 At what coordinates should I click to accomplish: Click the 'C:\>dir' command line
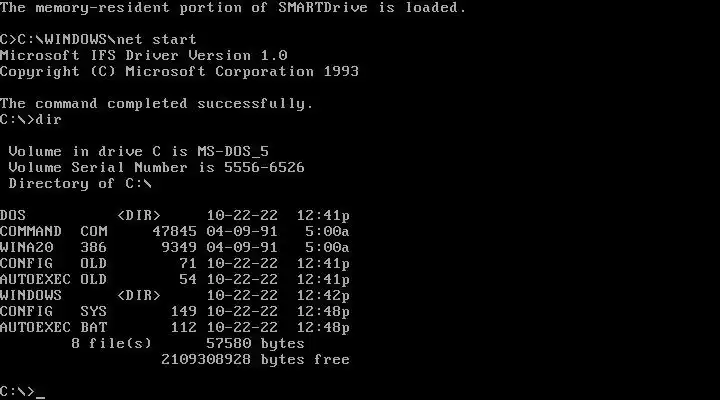tap(31, 120)
